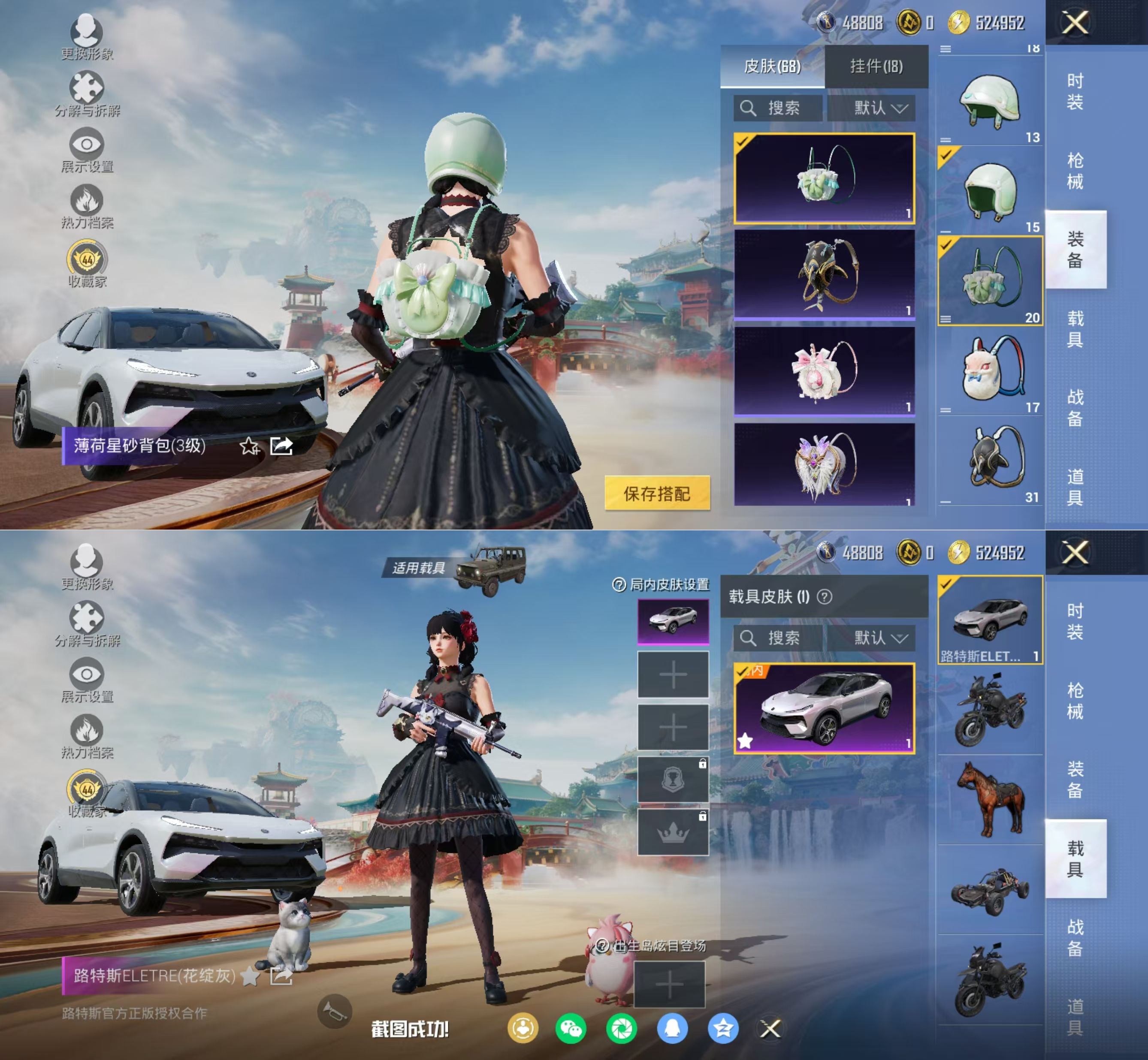The width and height of the screenshot is (1148, 1060).
Task: Click share icon beside 薄荷星砂背包(3级)
Action: (282, 446)
